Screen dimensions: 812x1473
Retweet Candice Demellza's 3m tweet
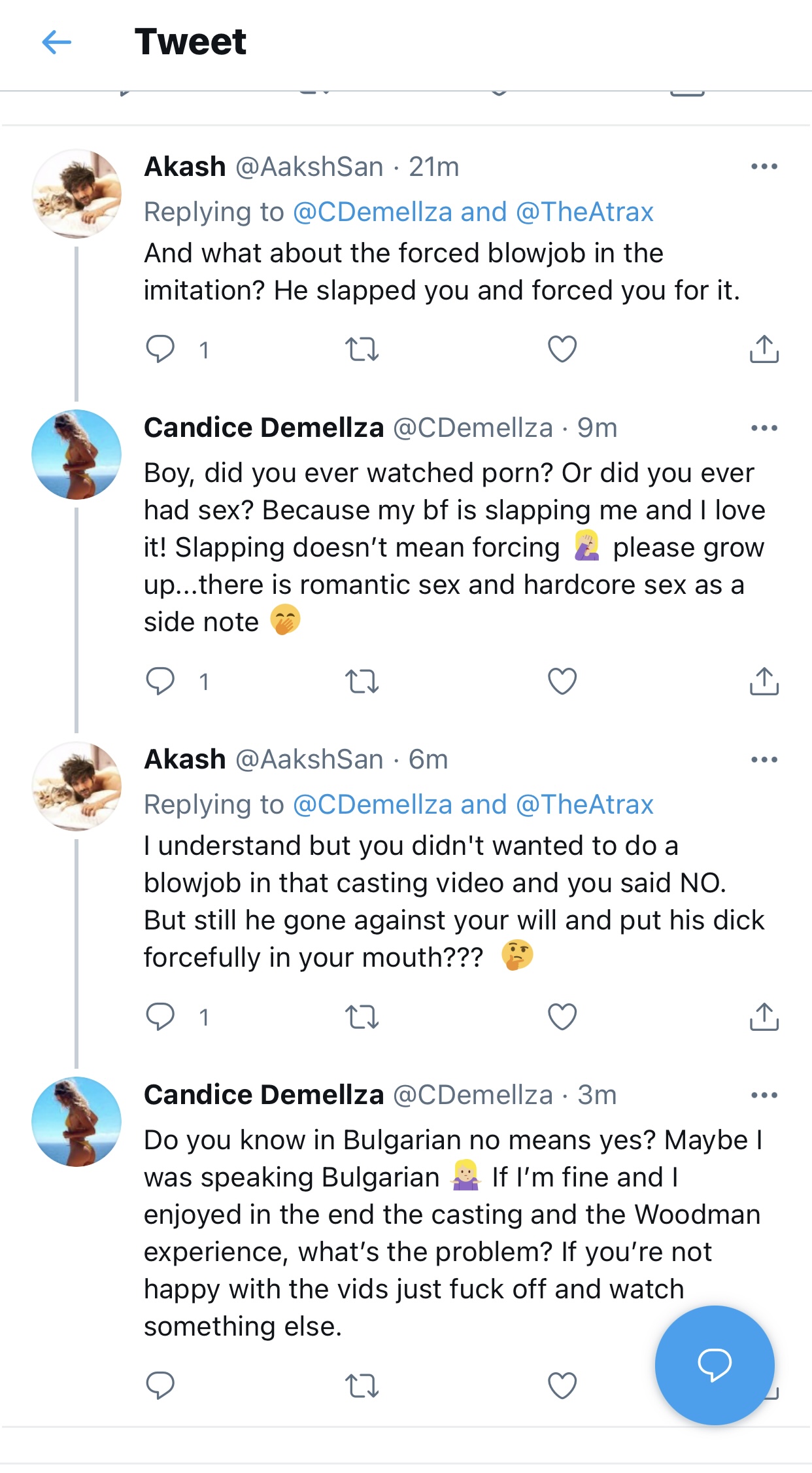362,1385
